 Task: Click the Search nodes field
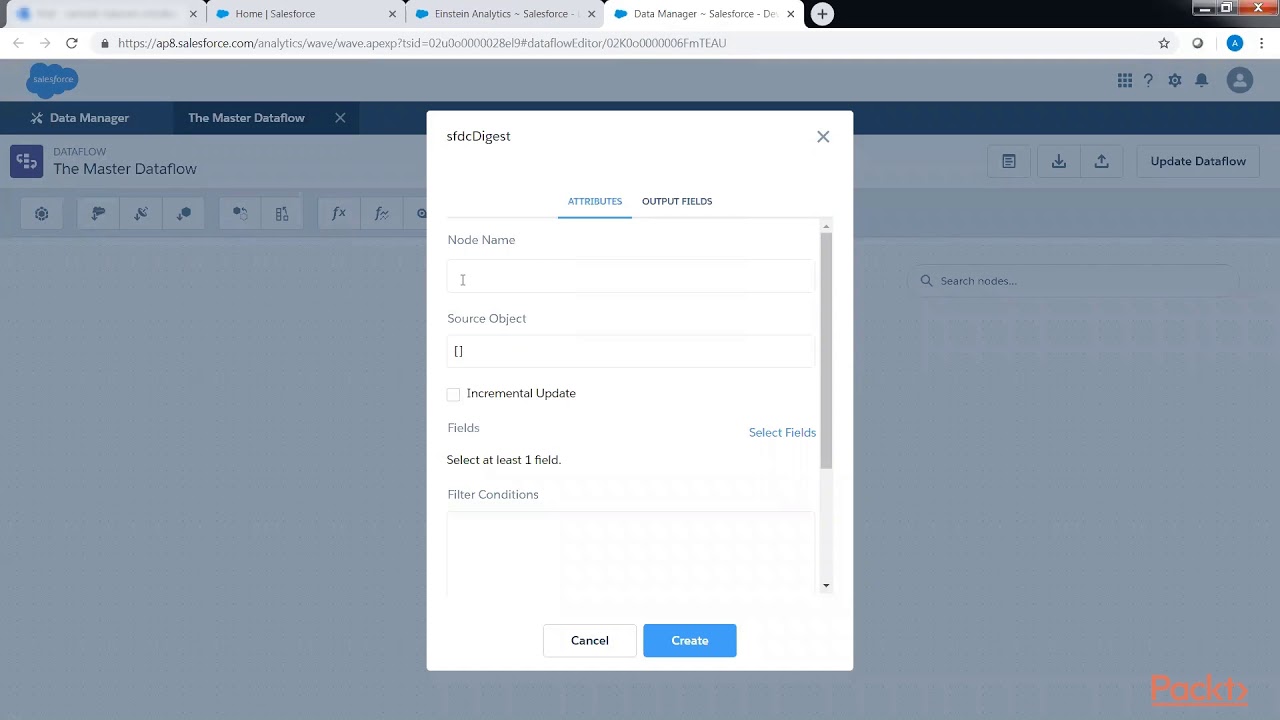click(1074, 281)
